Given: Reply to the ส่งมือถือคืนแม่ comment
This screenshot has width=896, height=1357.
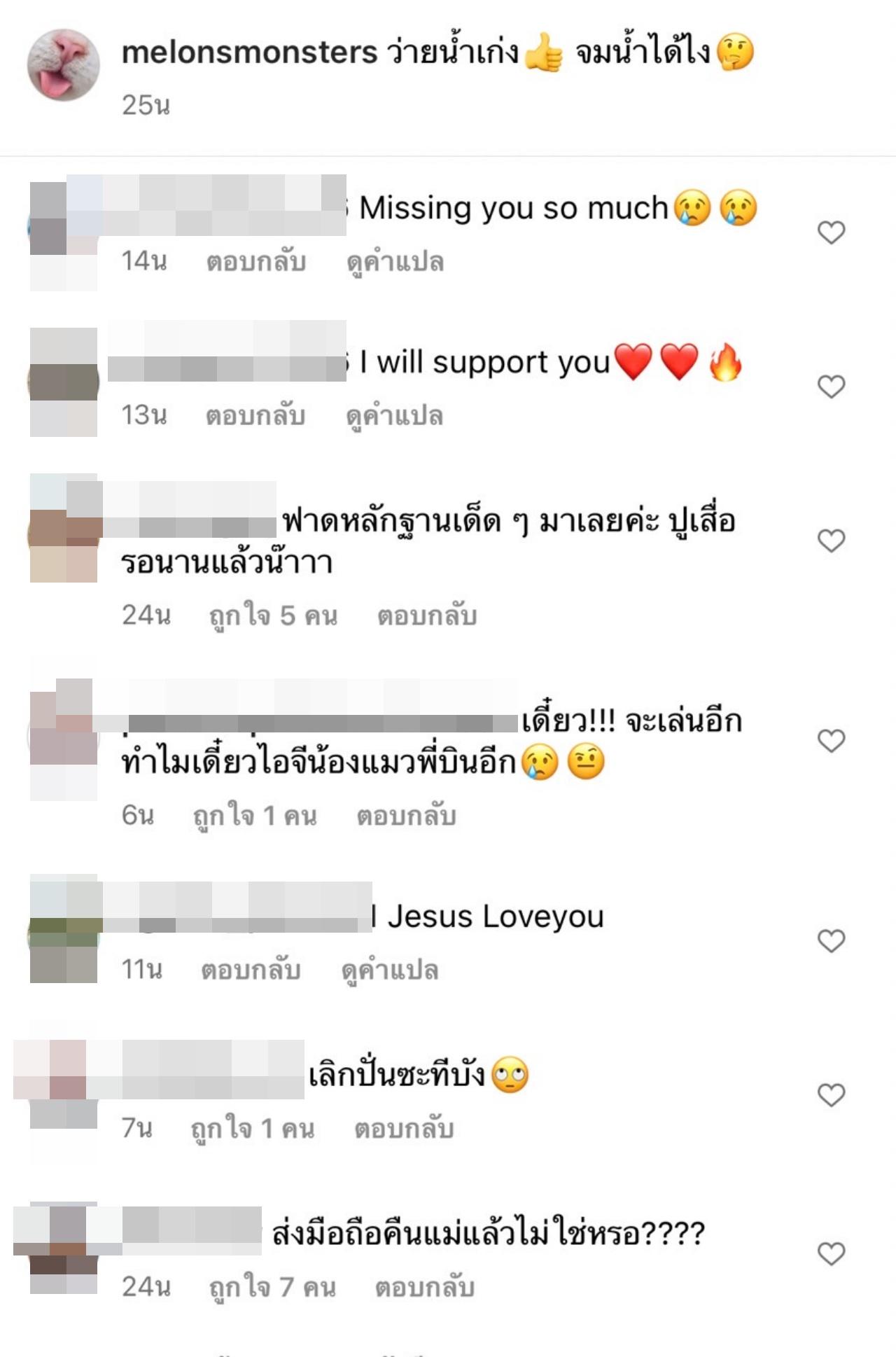Looking at the screenshot, I should point(425,1287).
